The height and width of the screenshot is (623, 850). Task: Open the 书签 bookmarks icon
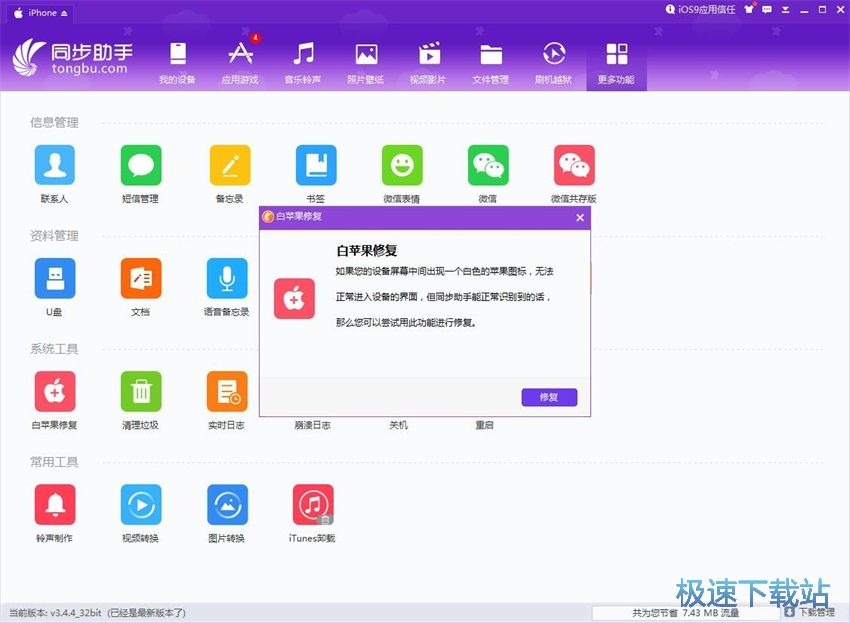click(316, 165)
